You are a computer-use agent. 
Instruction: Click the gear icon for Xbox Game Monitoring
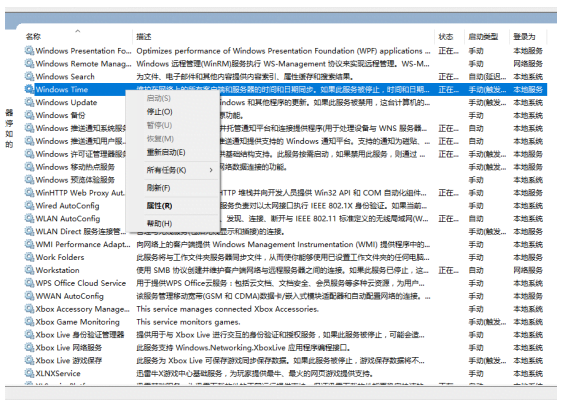29,321
